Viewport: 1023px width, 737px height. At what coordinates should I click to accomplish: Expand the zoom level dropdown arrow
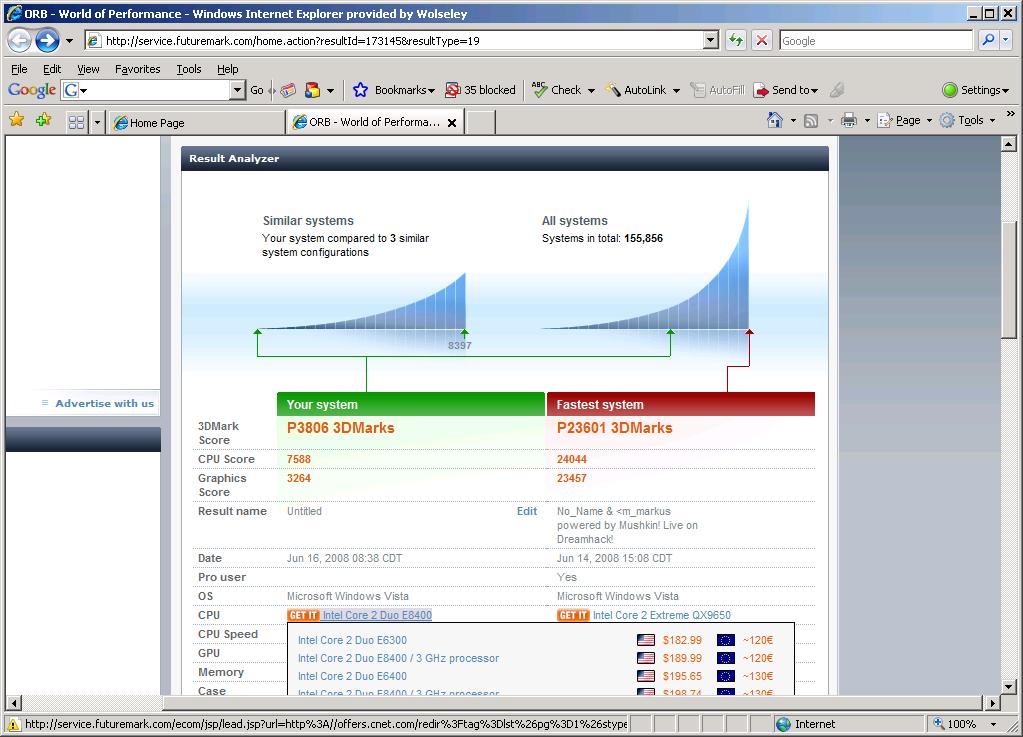click(x=993, y=724)
